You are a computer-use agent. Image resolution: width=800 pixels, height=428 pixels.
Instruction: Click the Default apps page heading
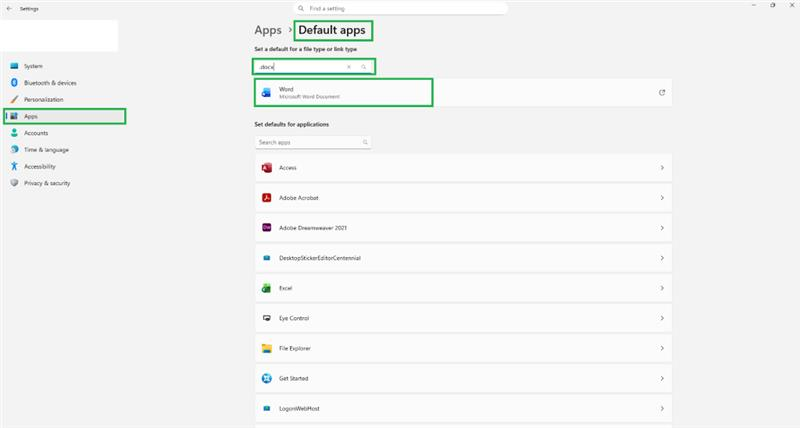(332, 30)
